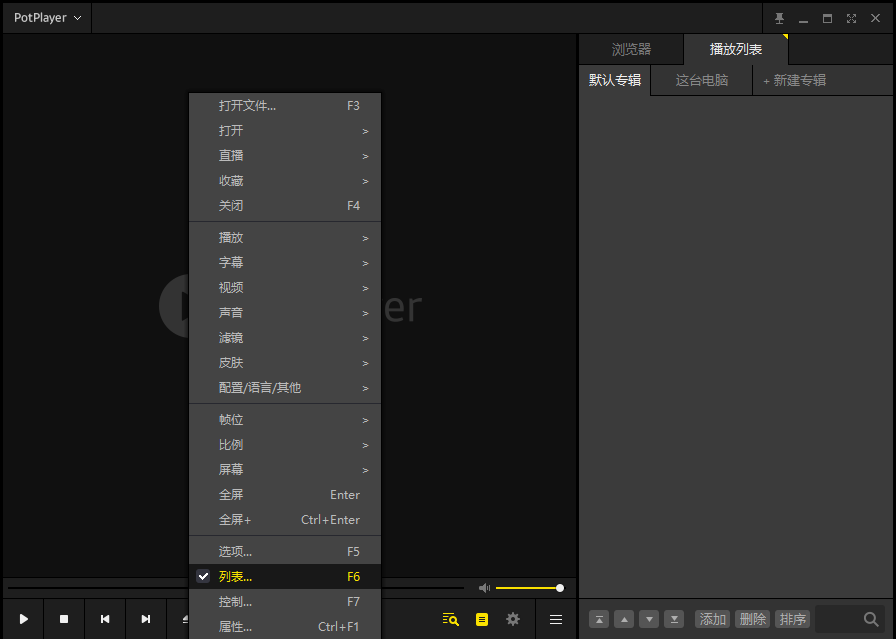Screen dimensions: 896x639
Task: Open the control panel gear icon
Action: pyautogui.click(x=513, y=619)
